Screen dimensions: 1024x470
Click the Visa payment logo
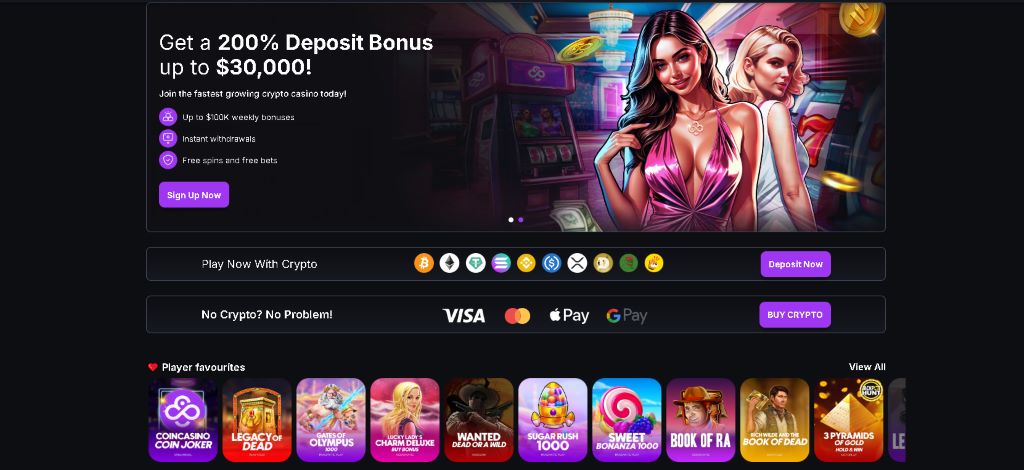[464, 316]
